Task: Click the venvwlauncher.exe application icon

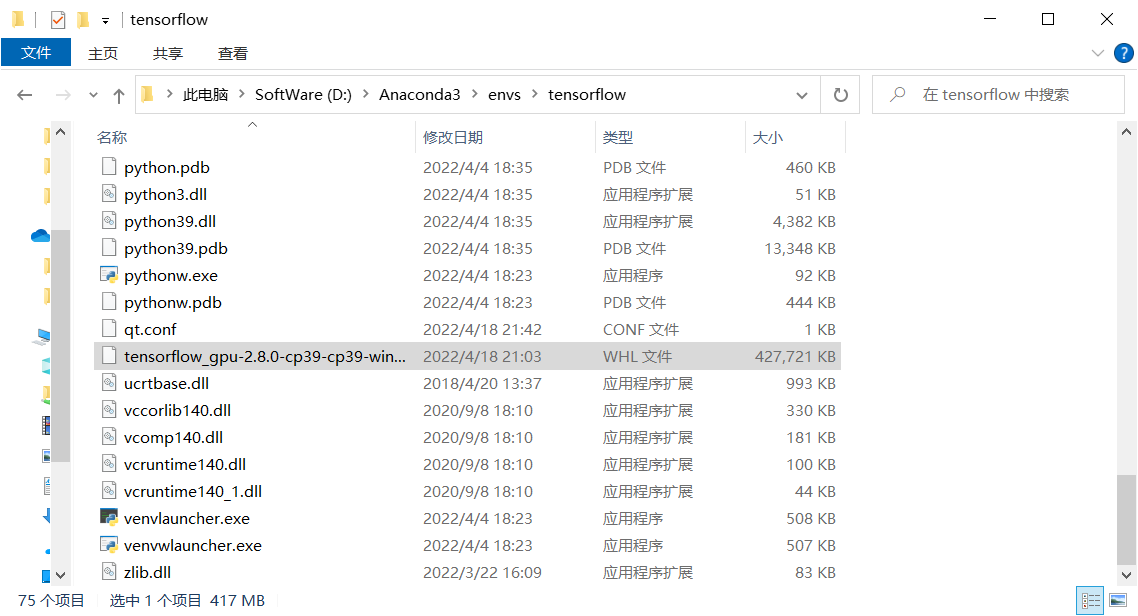Action: tap(109, 545)
